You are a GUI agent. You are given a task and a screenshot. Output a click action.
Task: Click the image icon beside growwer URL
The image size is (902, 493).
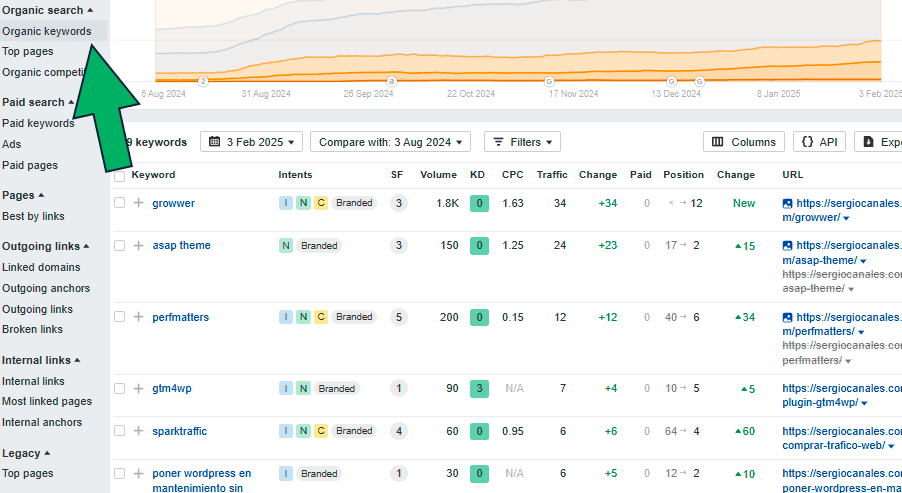tap(788, 204)
